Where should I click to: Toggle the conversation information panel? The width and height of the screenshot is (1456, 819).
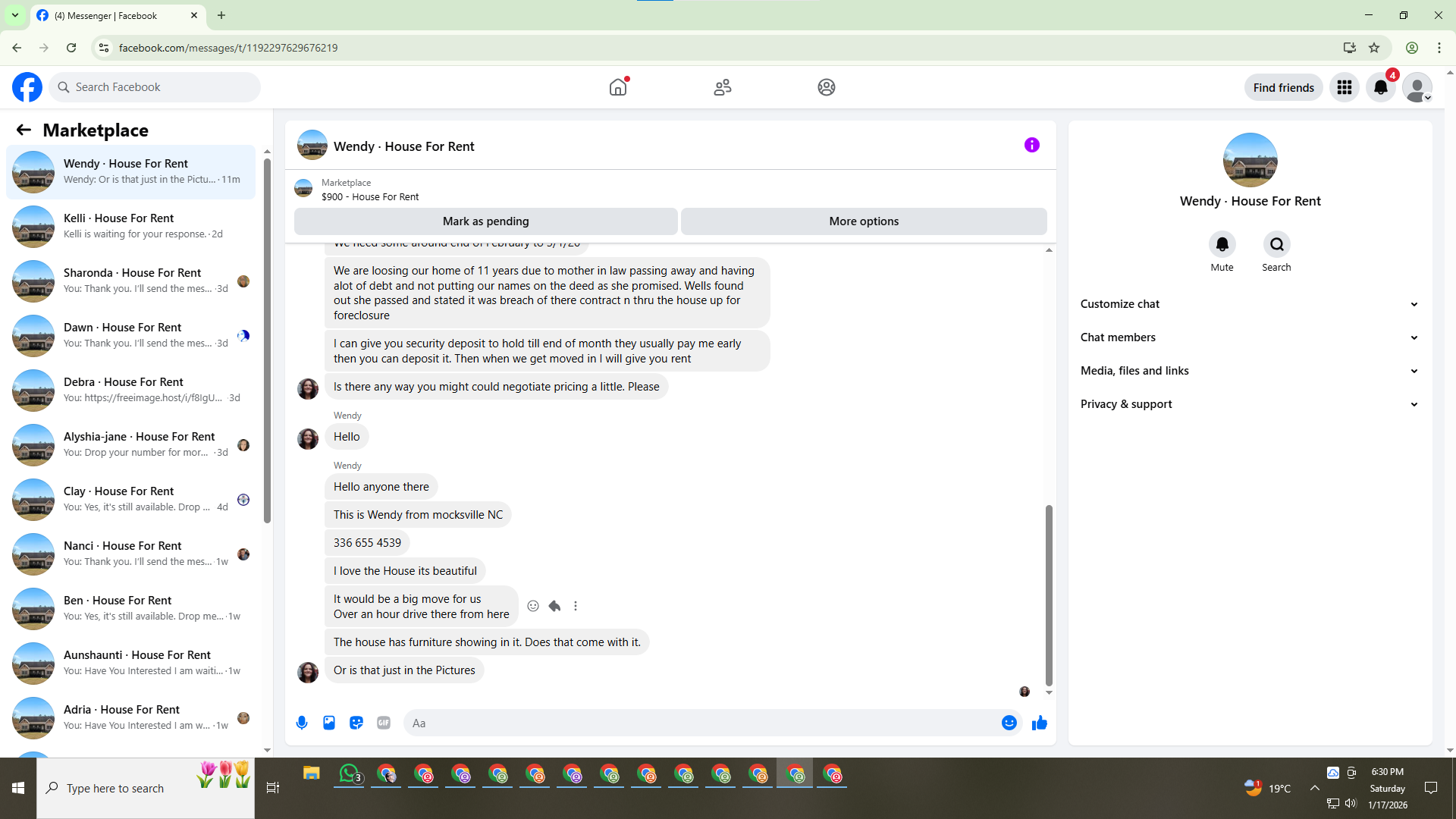(x=1031, y=145)
